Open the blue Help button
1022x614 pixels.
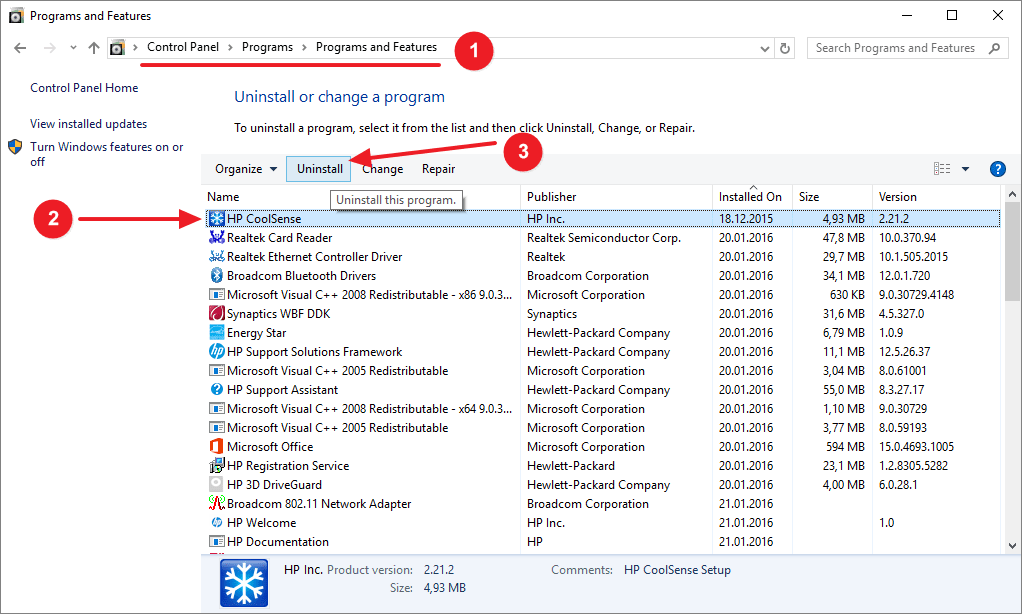click(x=997, y=169)
